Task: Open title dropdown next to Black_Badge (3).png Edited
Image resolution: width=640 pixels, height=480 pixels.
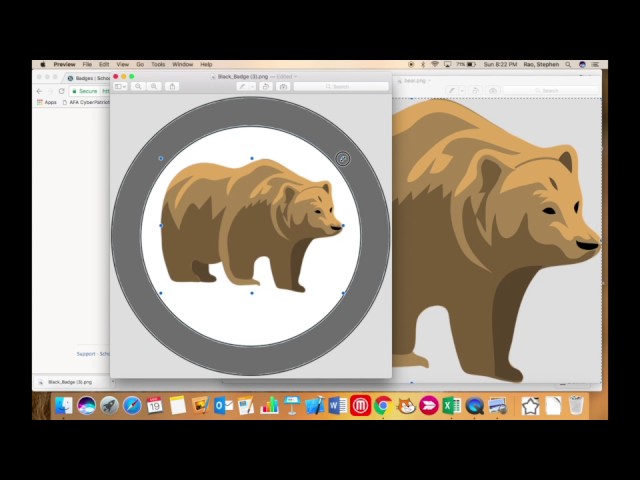Action: (296, 76)
